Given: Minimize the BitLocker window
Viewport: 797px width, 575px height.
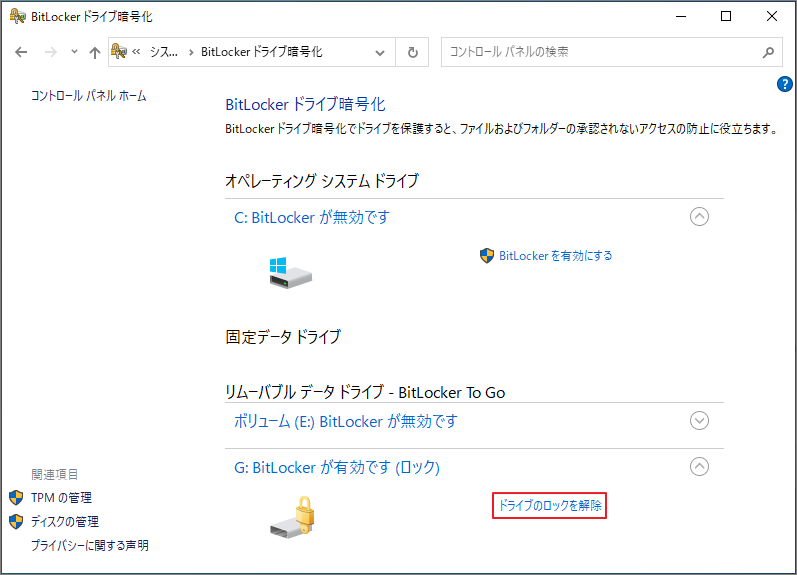Looking at the screenshot, I should pyautogui.click(x=681, y=16).
